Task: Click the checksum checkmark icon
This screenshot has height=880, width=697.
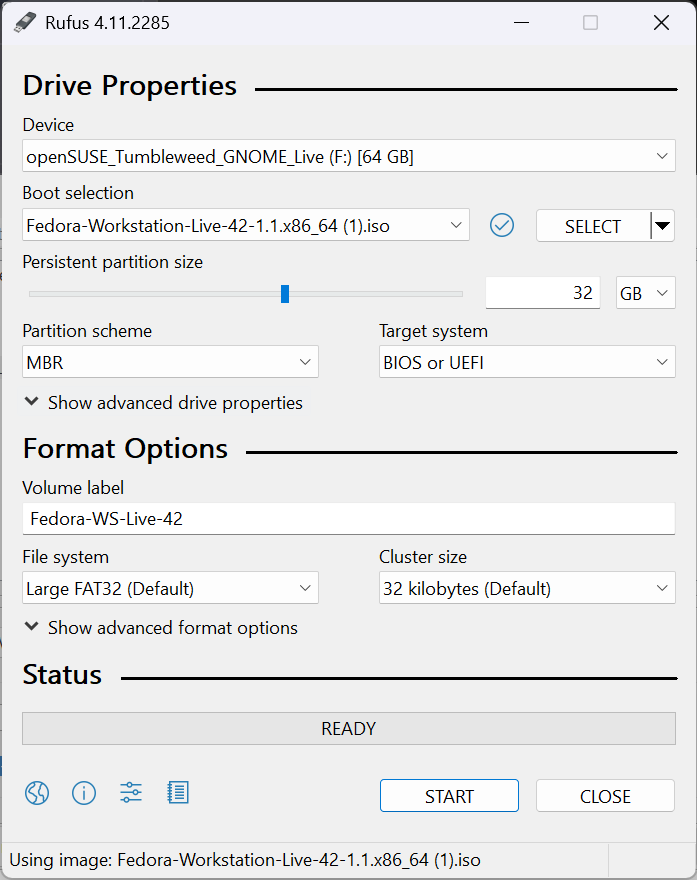Action: point(502,226)
